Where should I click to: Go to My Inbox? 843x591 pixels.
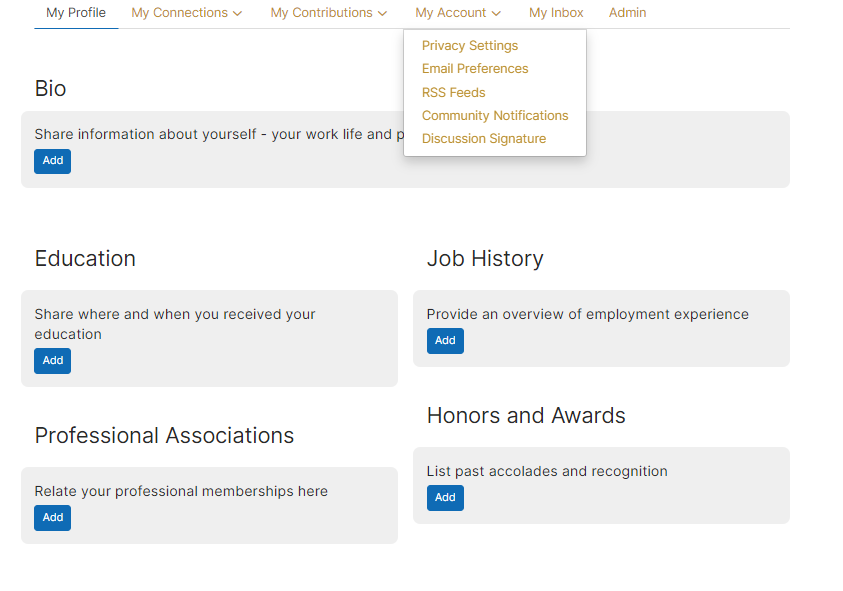[556, 13]
